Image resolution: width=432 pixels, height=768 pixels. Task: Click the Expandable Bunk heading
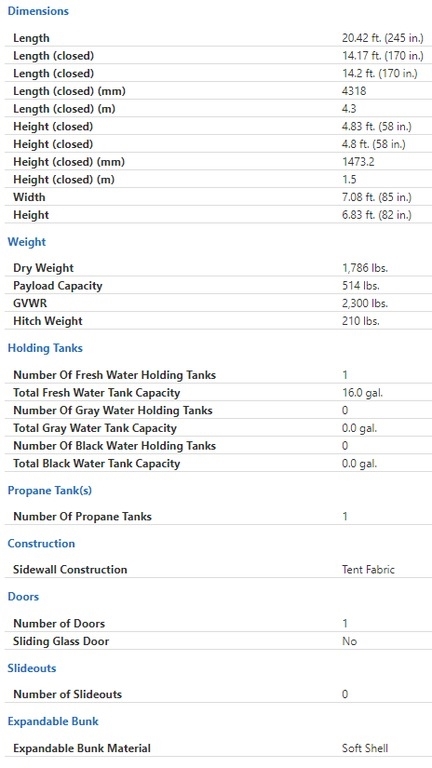point(53,721)
